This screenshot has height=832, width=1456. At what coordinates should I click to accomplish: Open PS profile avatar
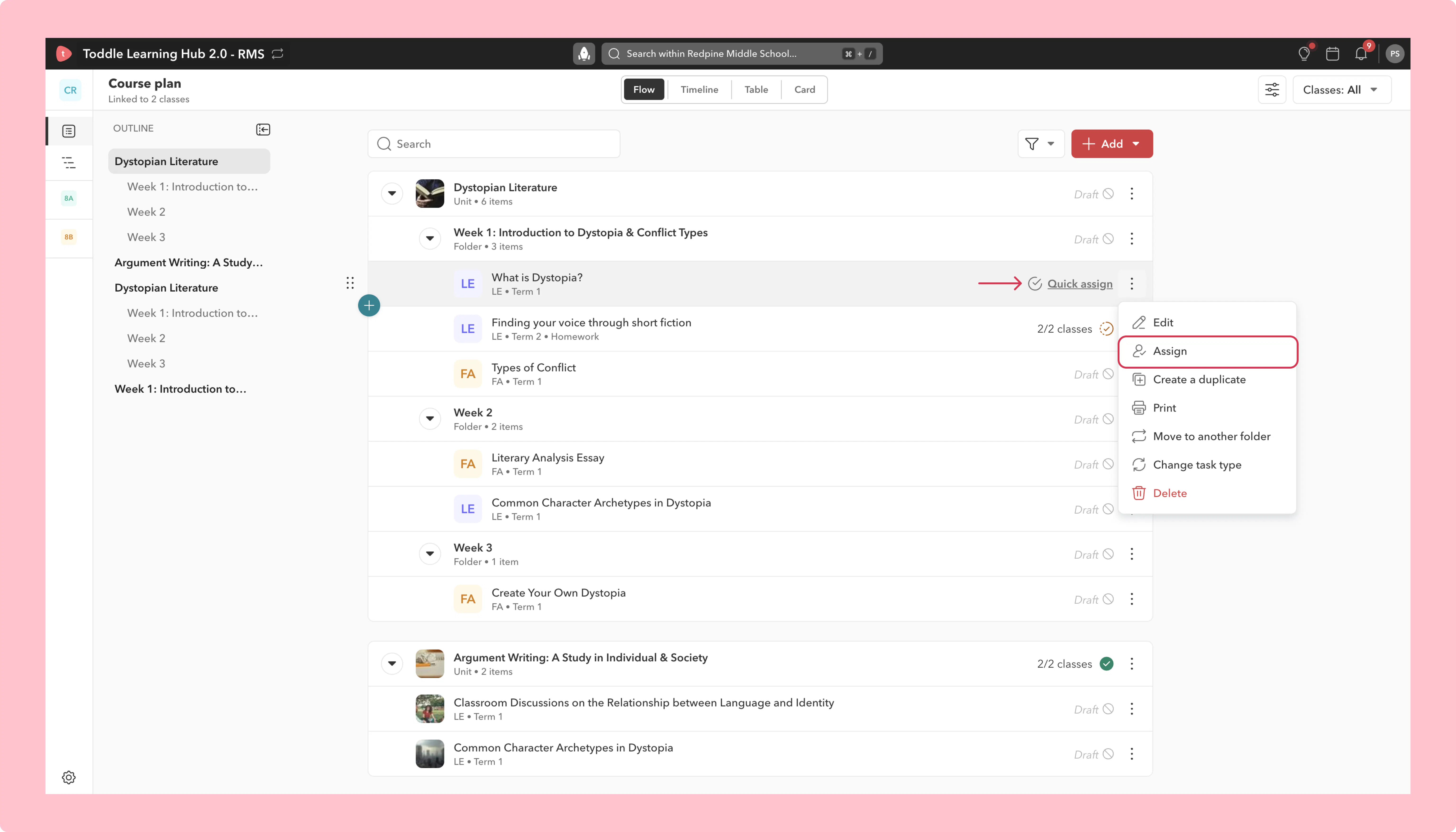[x=1395, y=54]
